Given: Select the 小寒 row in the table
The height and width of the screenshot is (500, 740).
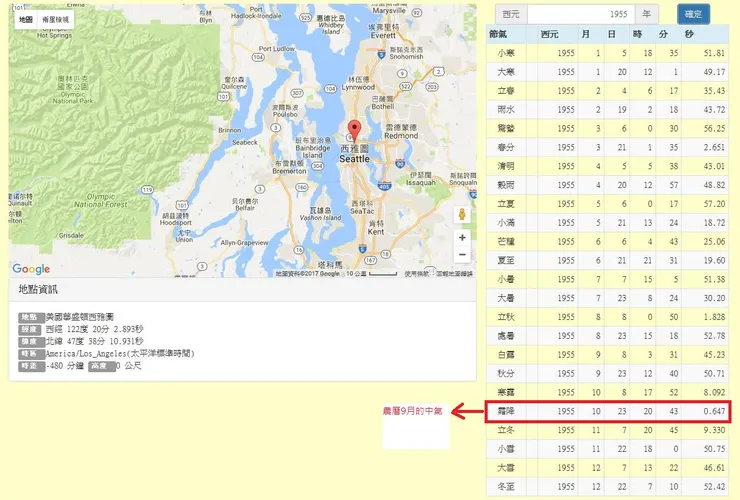Looking at the screenshot, I should (x=607, y=53).
